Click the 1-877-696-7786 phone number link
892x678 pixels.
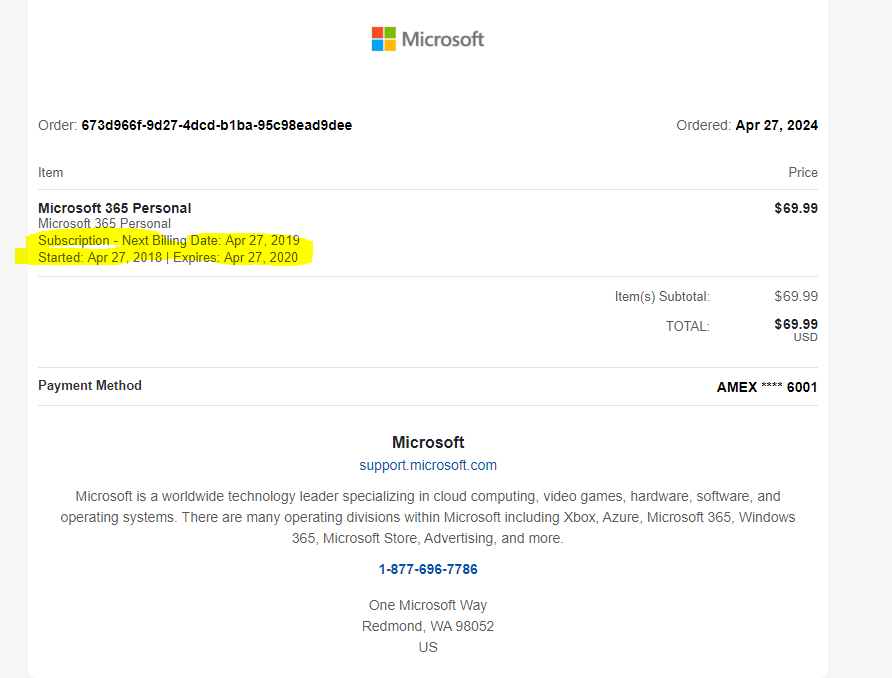[x=428, y=569]
